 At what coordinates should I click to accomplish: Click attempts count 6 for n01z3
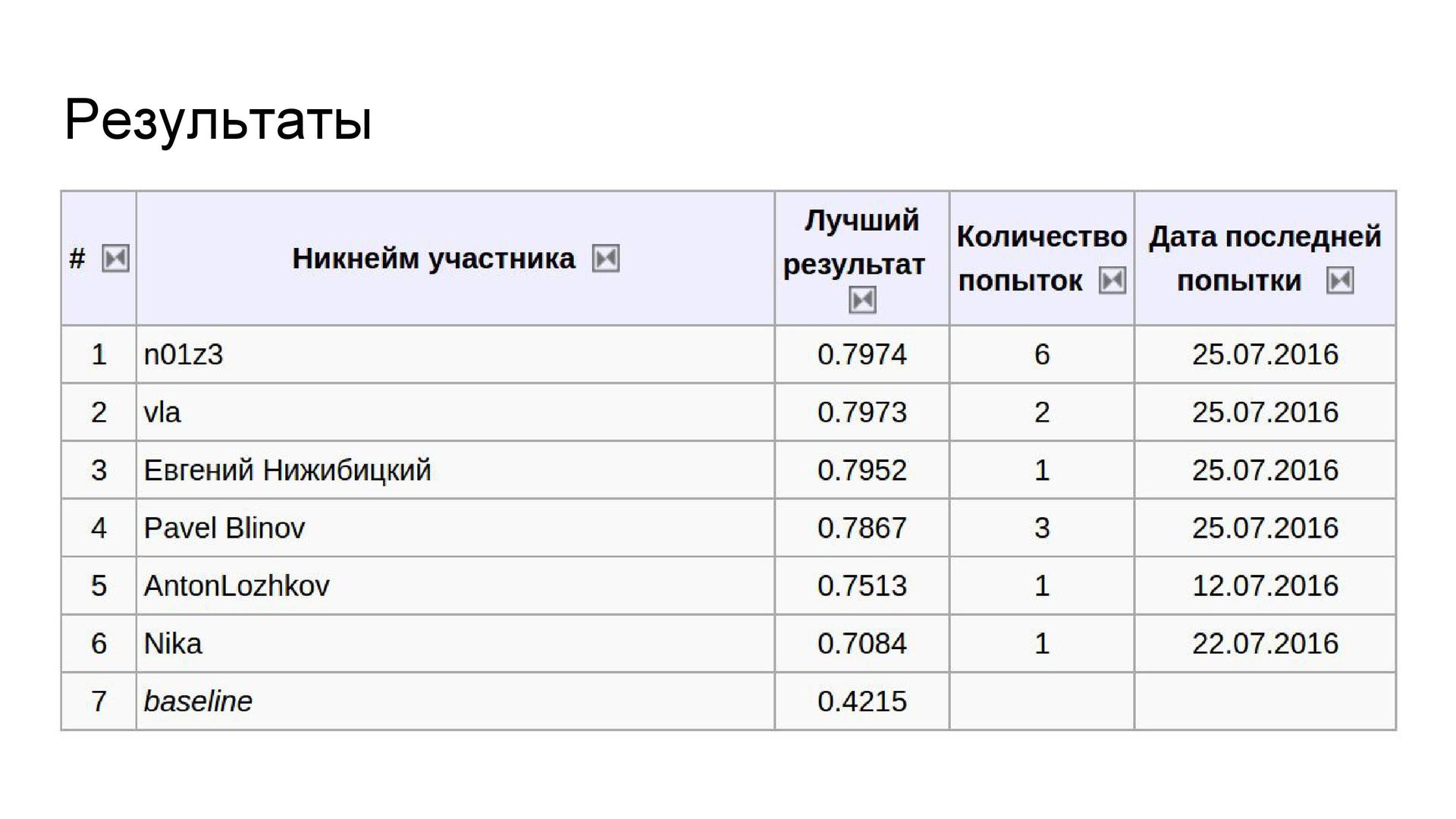coord(1042,355)
